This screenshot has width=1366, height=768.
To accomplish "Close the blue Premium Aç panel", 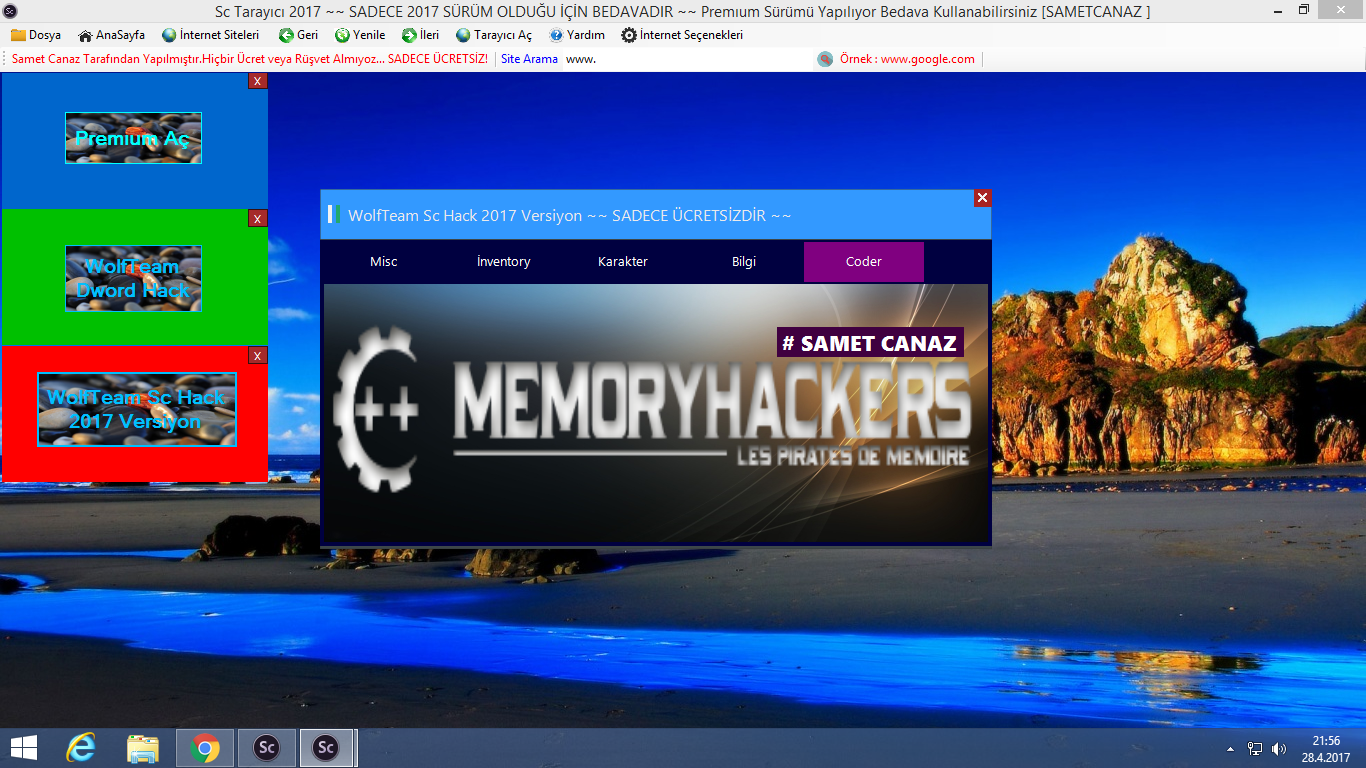I will [257, 81].
